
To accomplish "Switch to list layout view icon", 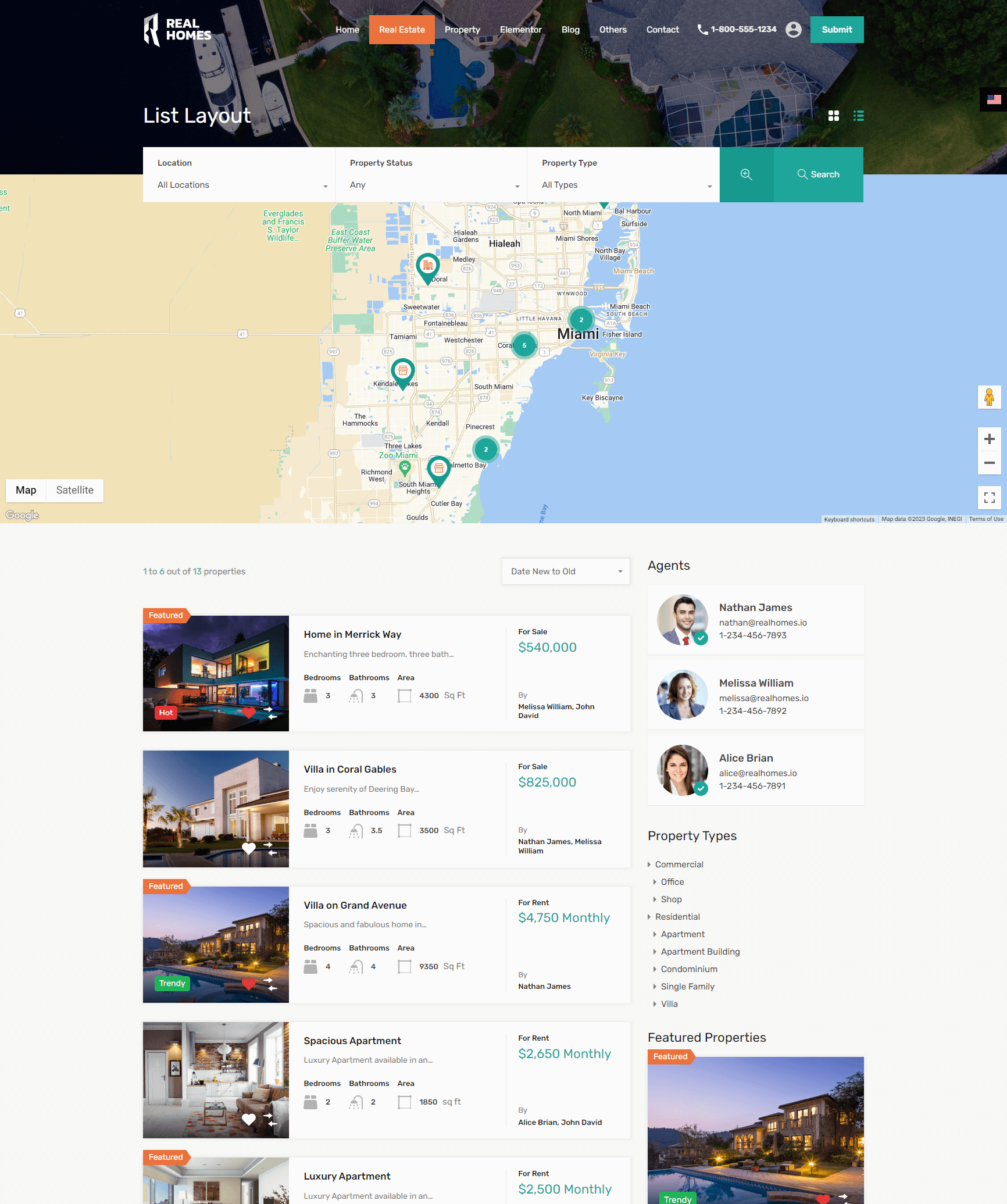I will point(858,116).
